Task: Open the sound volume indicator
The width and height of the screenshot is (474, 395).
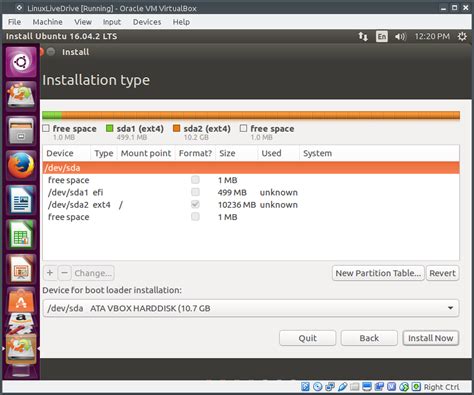Action: [400, 36]
